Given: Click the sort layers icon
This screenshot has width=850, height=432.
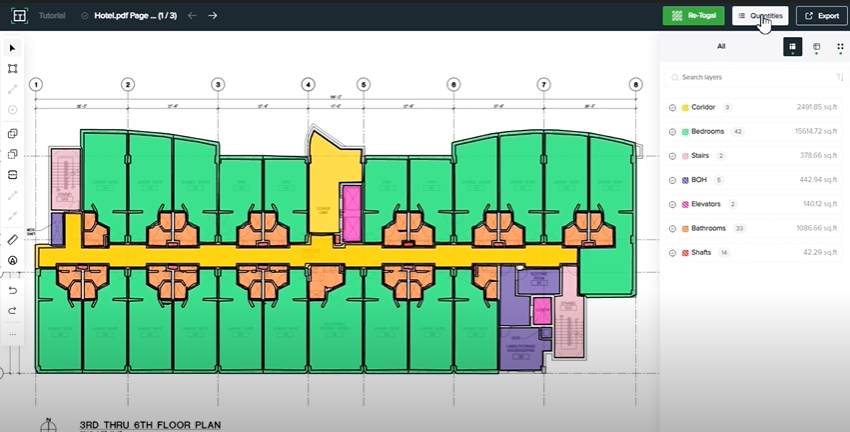Looking at the screenshot, I should pyautogui.click(x=840, y=78).
